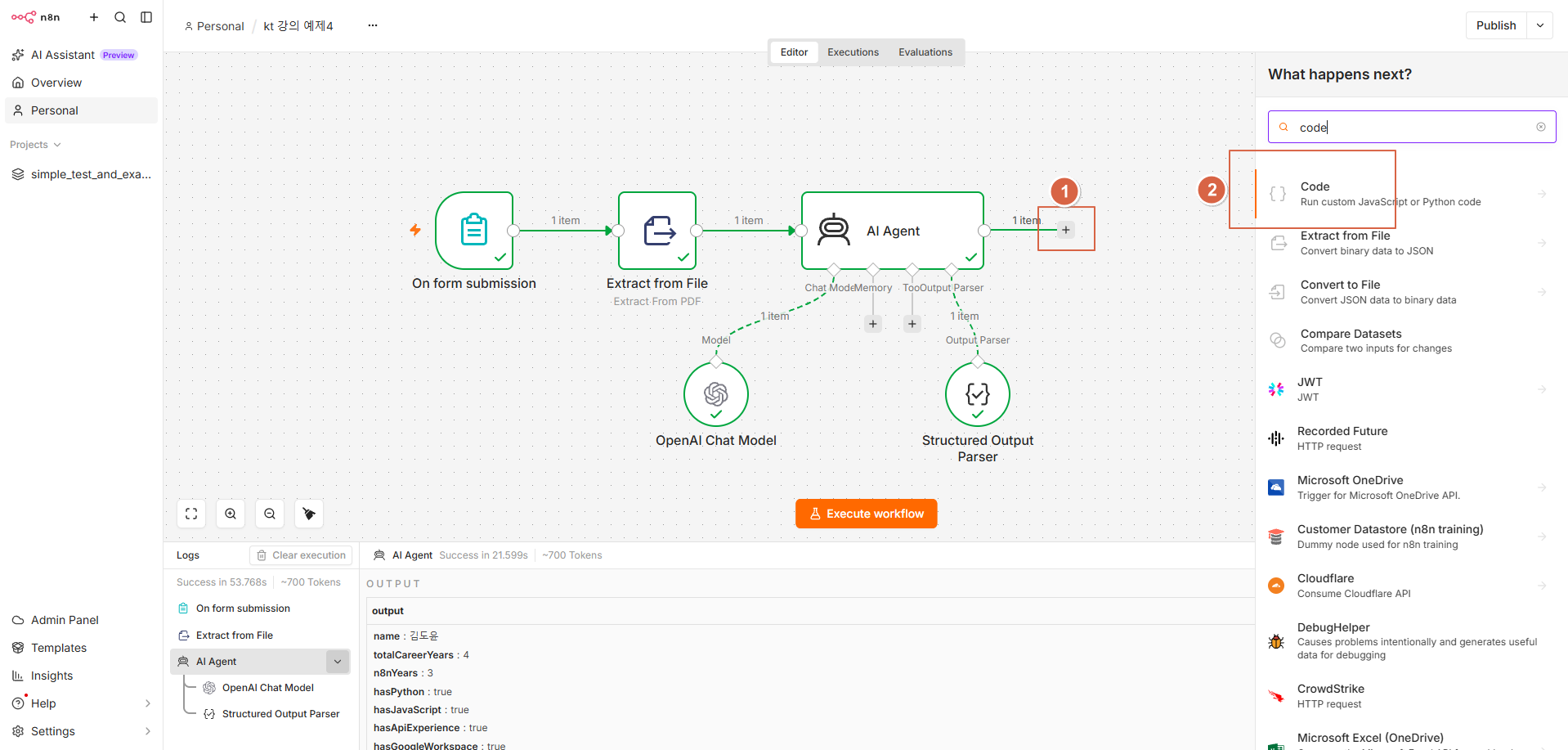Select the Structured Output Parser node
The height and width of the screenshot is (750, 1568).
pos(978,394)
